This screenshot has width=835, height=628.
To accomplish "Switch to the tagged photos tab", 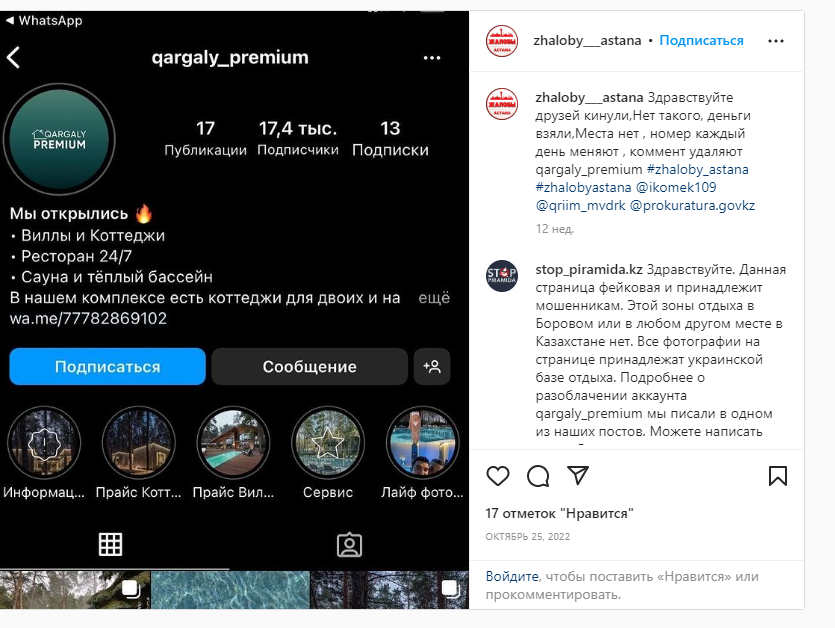I will click(349, 545).
